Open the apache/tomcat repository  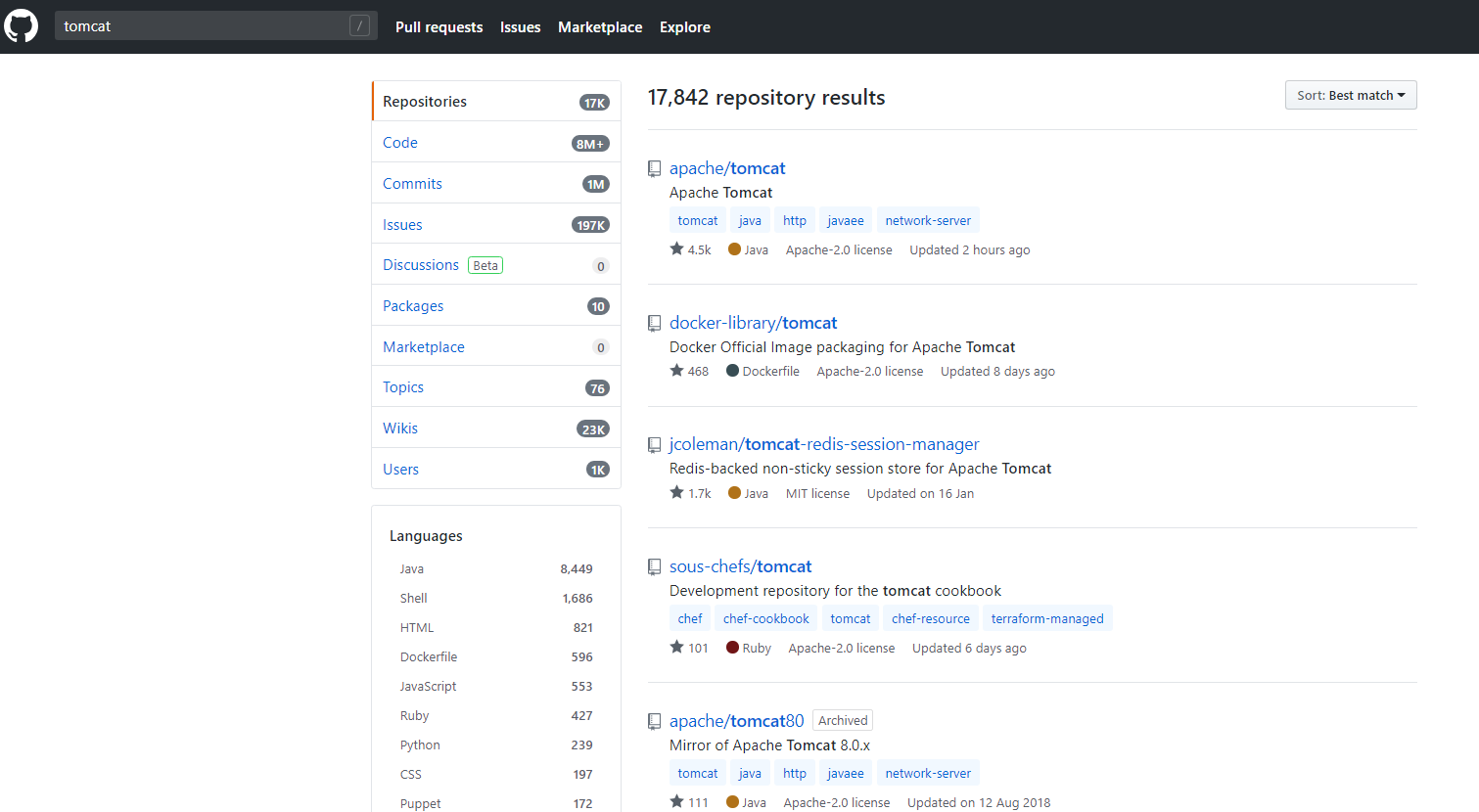pyautogui.click(x=727, y=168)
